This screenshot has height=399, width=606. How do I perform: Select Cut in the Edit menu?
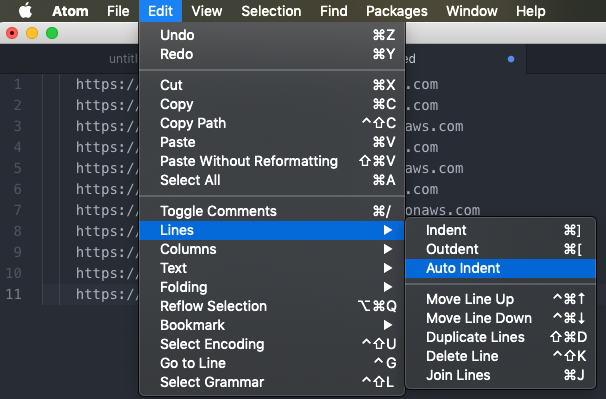coord(272,85)
